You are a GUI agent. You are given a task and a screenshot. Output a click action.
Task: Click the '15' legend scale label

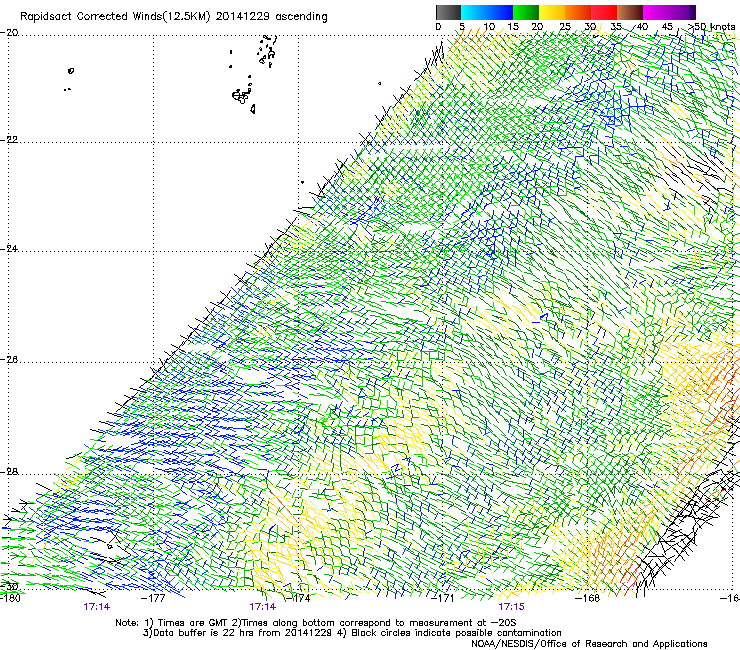tap(513, 27)
